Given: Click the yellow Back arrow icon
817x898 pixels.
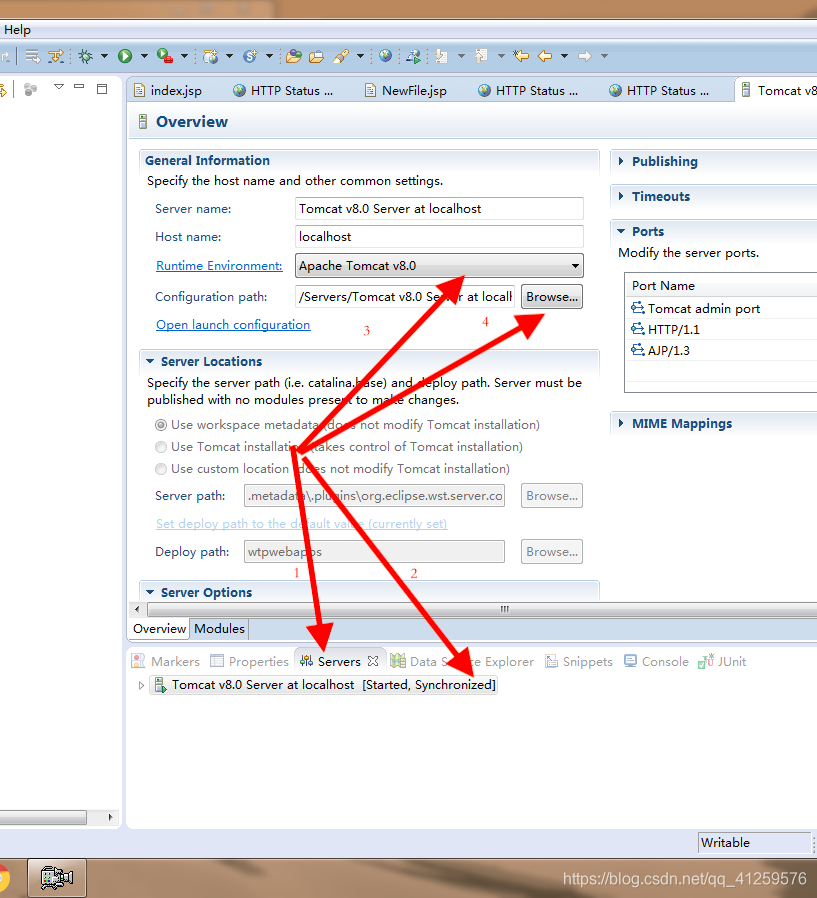Looking at the screenshot, I should tap(545, 56).
